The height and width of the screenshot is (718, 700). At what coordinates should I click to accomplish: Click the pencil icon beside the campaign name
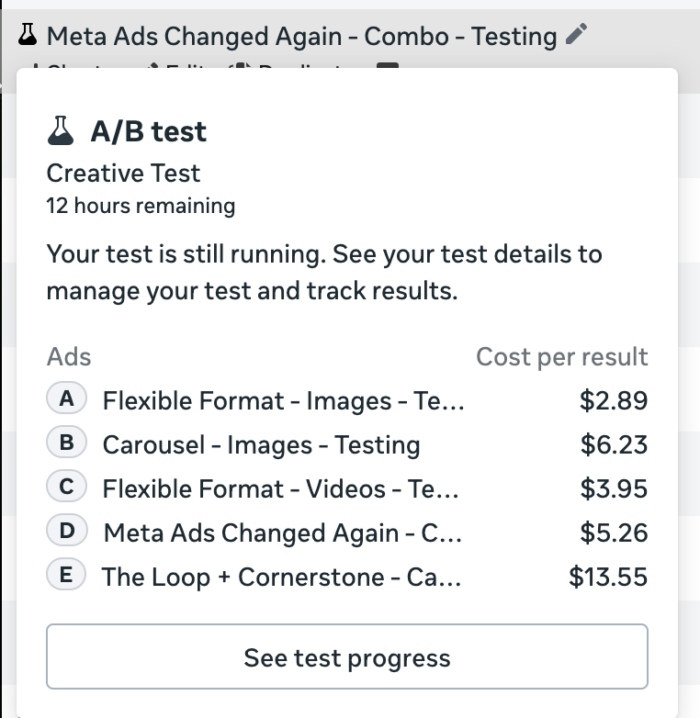(x=575, y=36)
